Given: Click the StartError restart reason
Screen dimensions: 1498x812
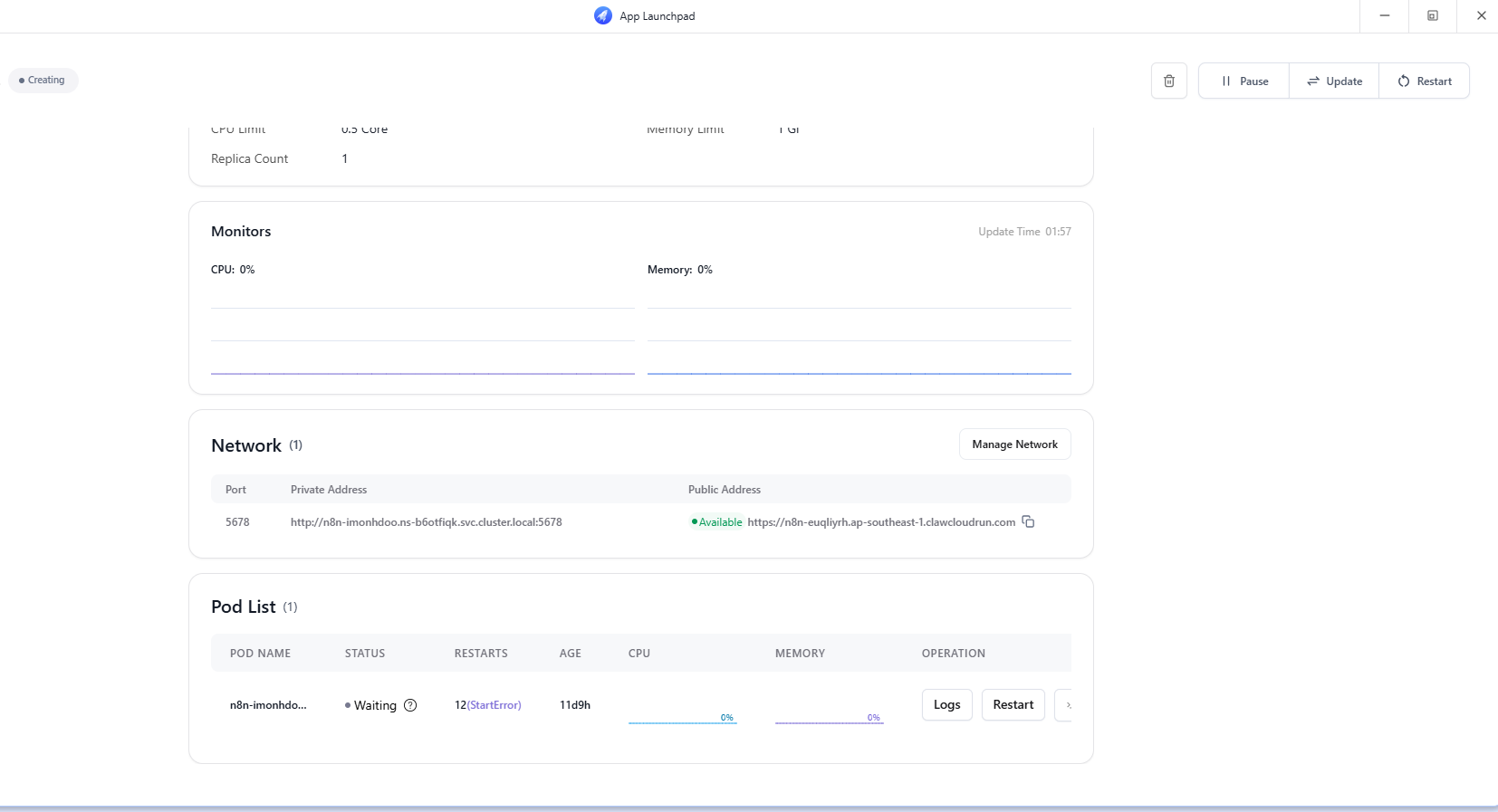Looking at the screenshot, I should 495,705.
